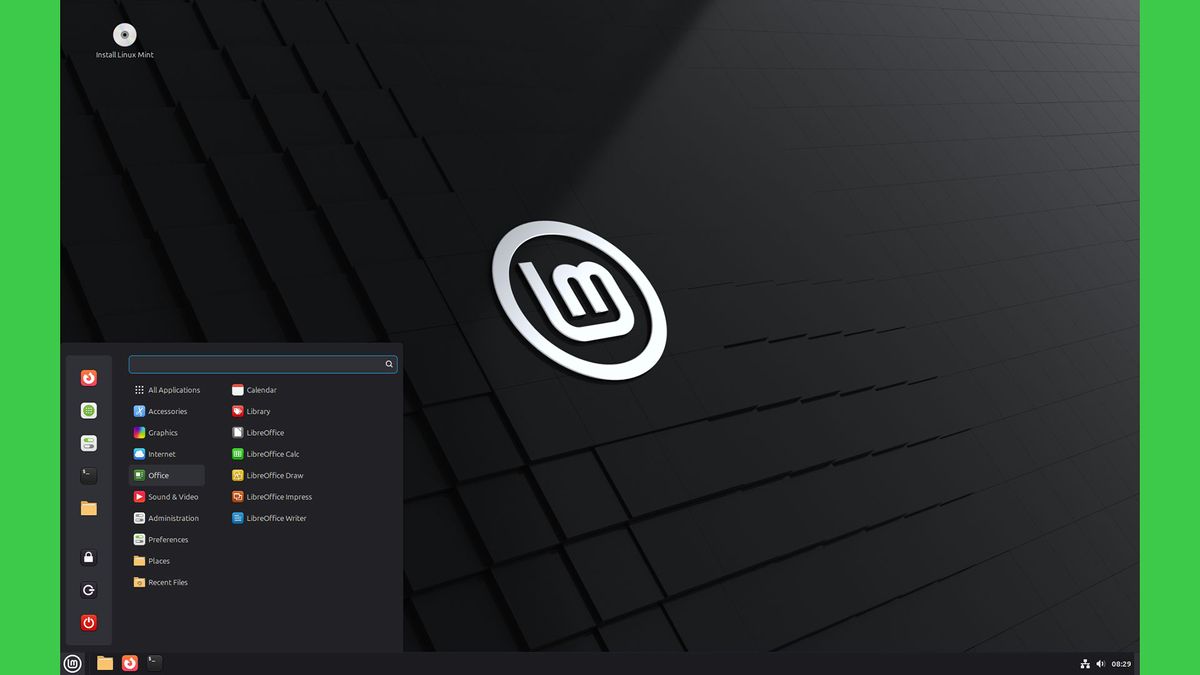1200x675 pixels.
Task: Open Firefox from the menu sidebar
Action: (x=88, y=377)
